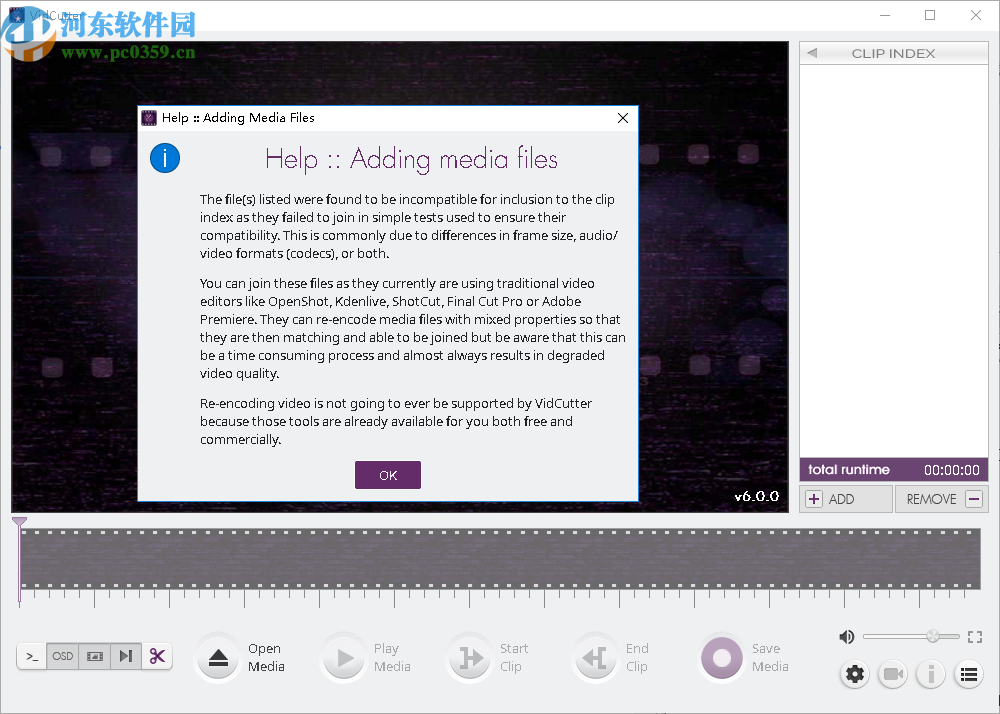Screen dimensions: 1000x714
Task: Toggle the OSD on-screen display button
Action: [x=62, y=656]
